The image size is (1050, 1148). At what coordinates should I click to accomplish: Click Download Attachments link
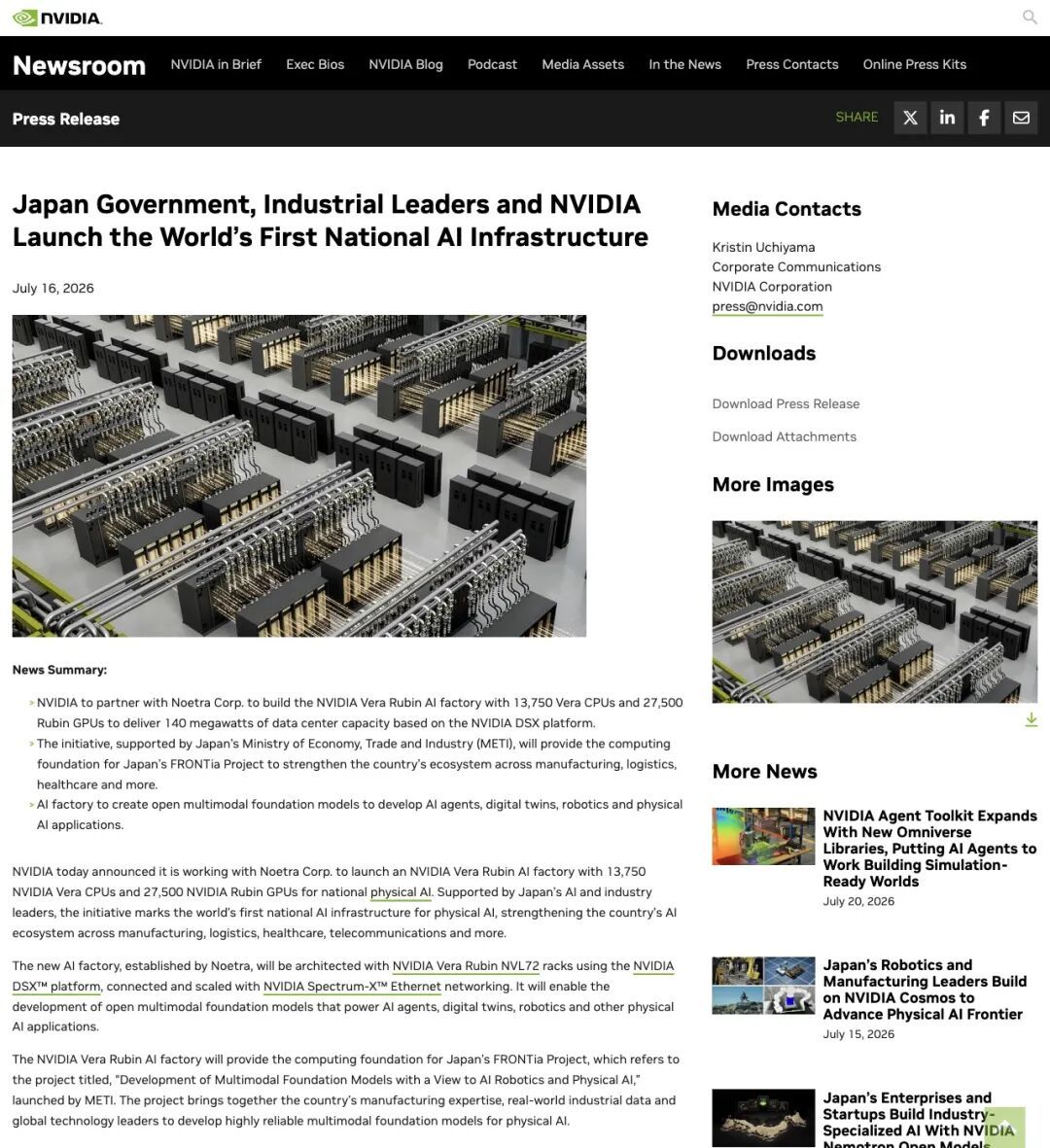coord(785,436)
